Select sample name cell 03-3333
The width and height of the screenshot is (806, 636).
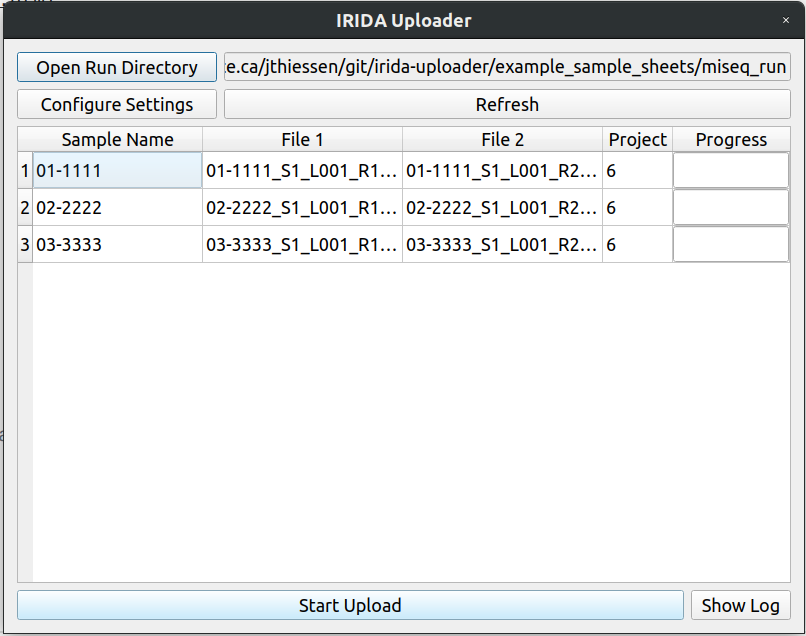point(118,244)
